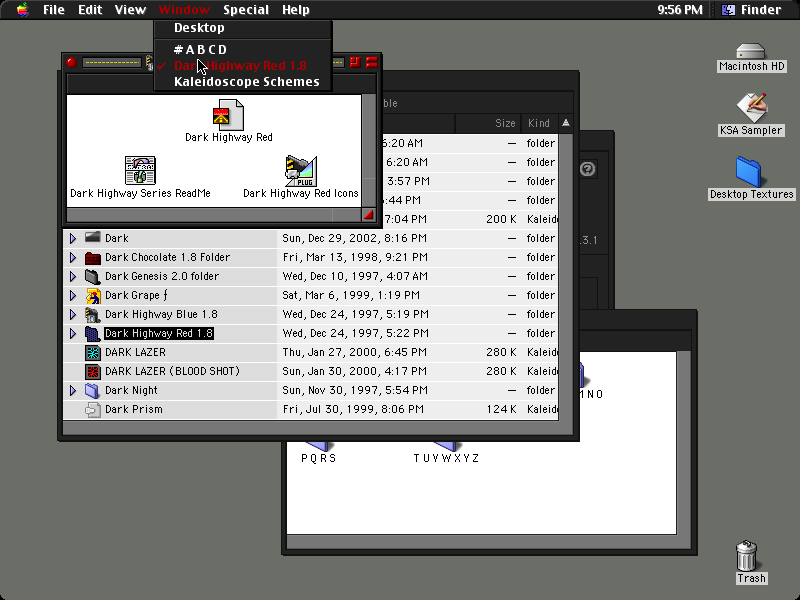Image resolution: width=800 pixels, height=600 pixels.
Task: Select the Dark Highway Red scheme file icon
Action: [228, 114]
